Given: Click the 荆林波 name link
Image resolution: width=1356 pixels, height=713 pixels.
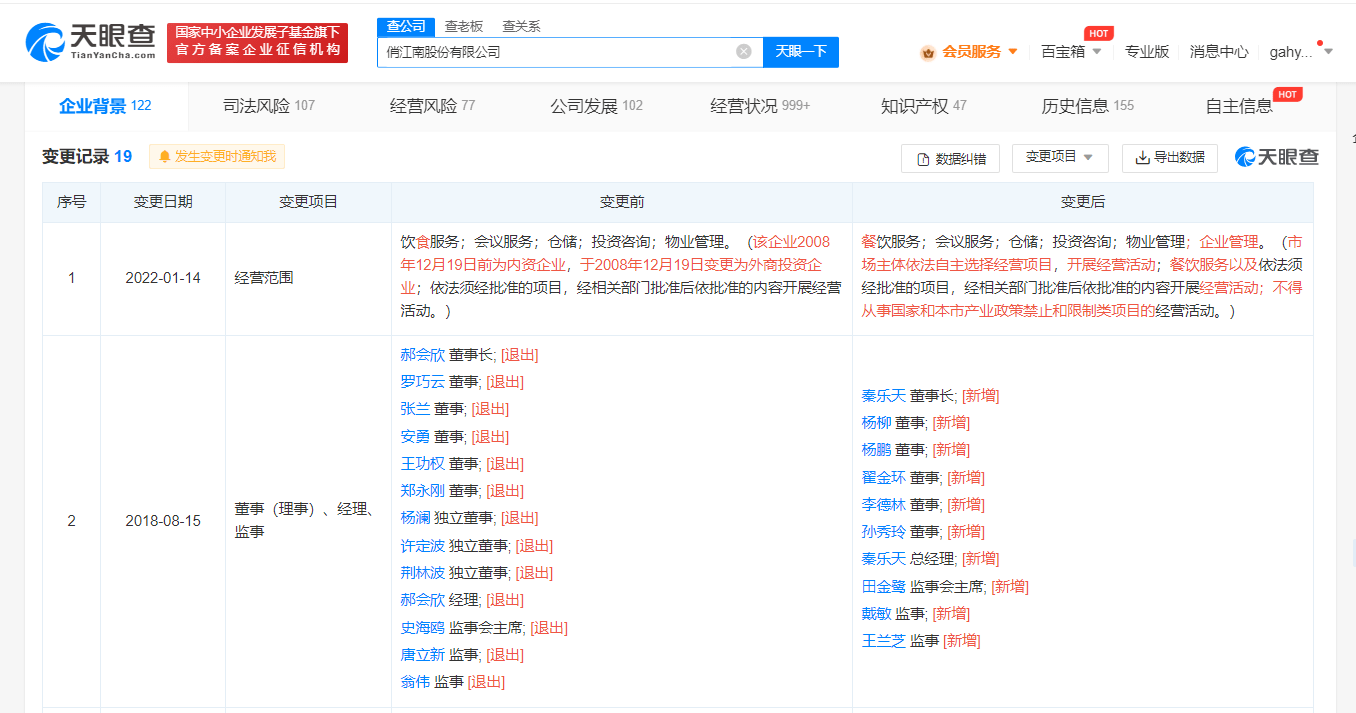Looking at the screenshot, I should pyautogui.click(x=422, y=573).
